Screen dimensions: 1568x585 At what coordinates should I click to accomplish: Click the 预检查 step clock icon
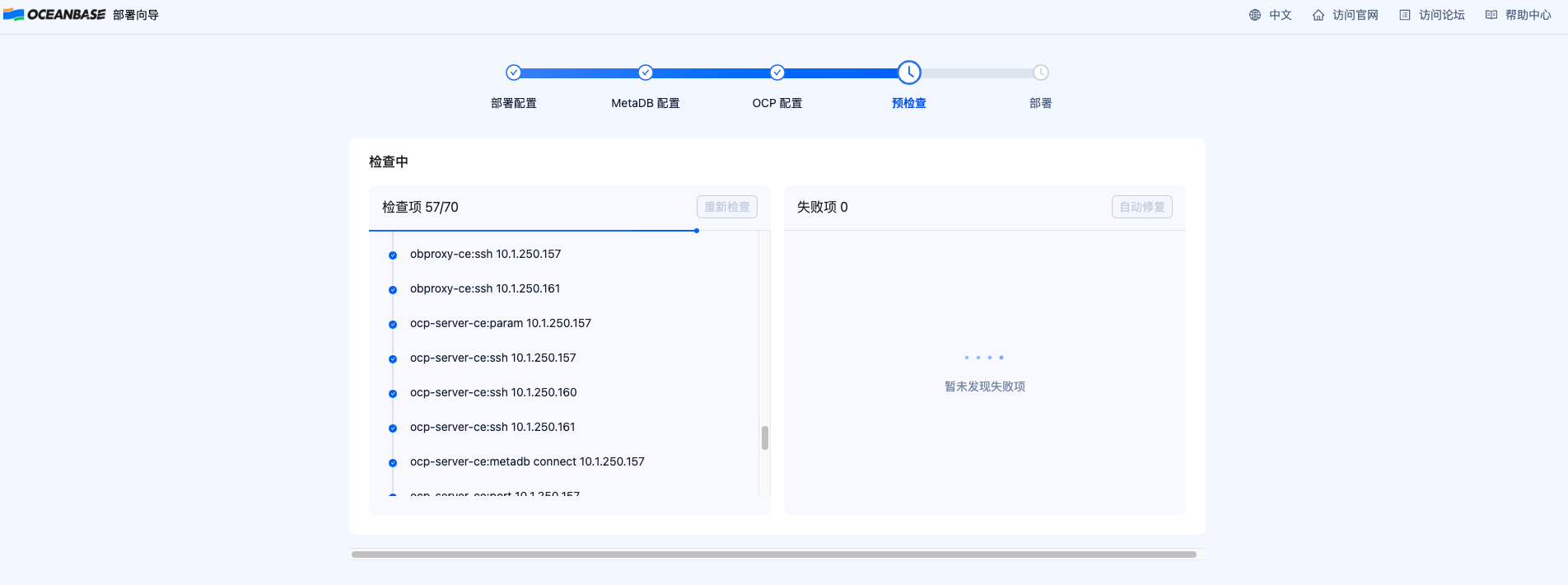click(909, 73)
